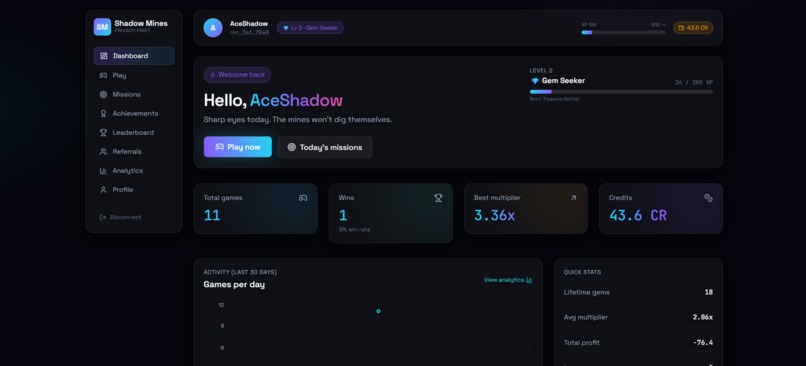Click the trophy icon on Wins card
The width and height of the screenshot is (806, 366).
point(438,198)
